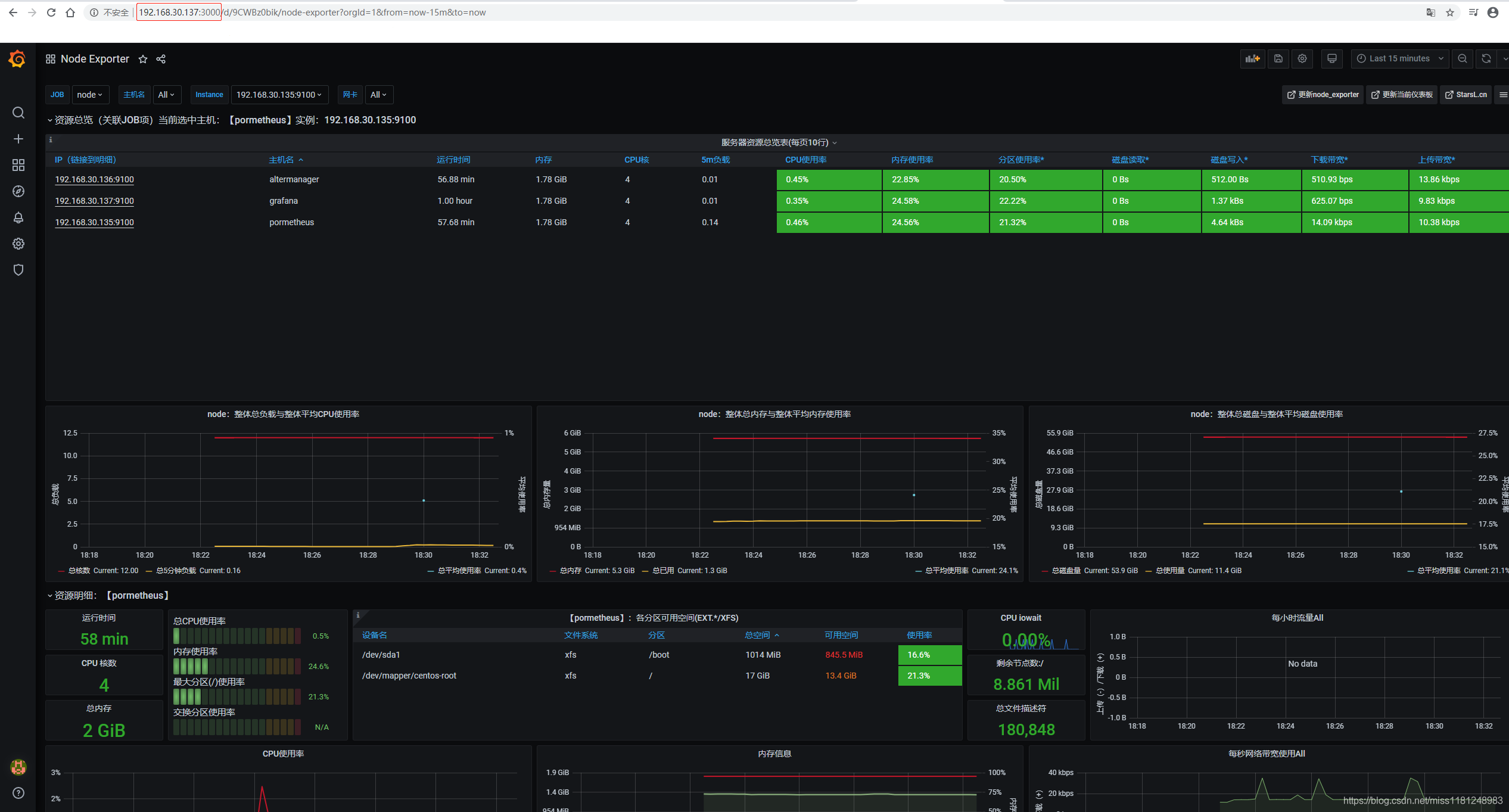Viewport: 1509px width, 812px height.
Task: Open Help question mark icon
Action: point(18,793)
